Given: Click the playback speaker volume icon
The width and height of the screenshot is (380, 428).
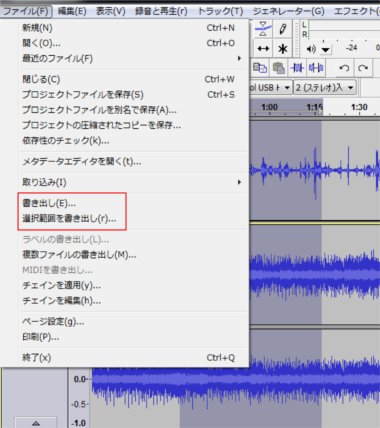Looking at the screenshot, I should point(311,49).
